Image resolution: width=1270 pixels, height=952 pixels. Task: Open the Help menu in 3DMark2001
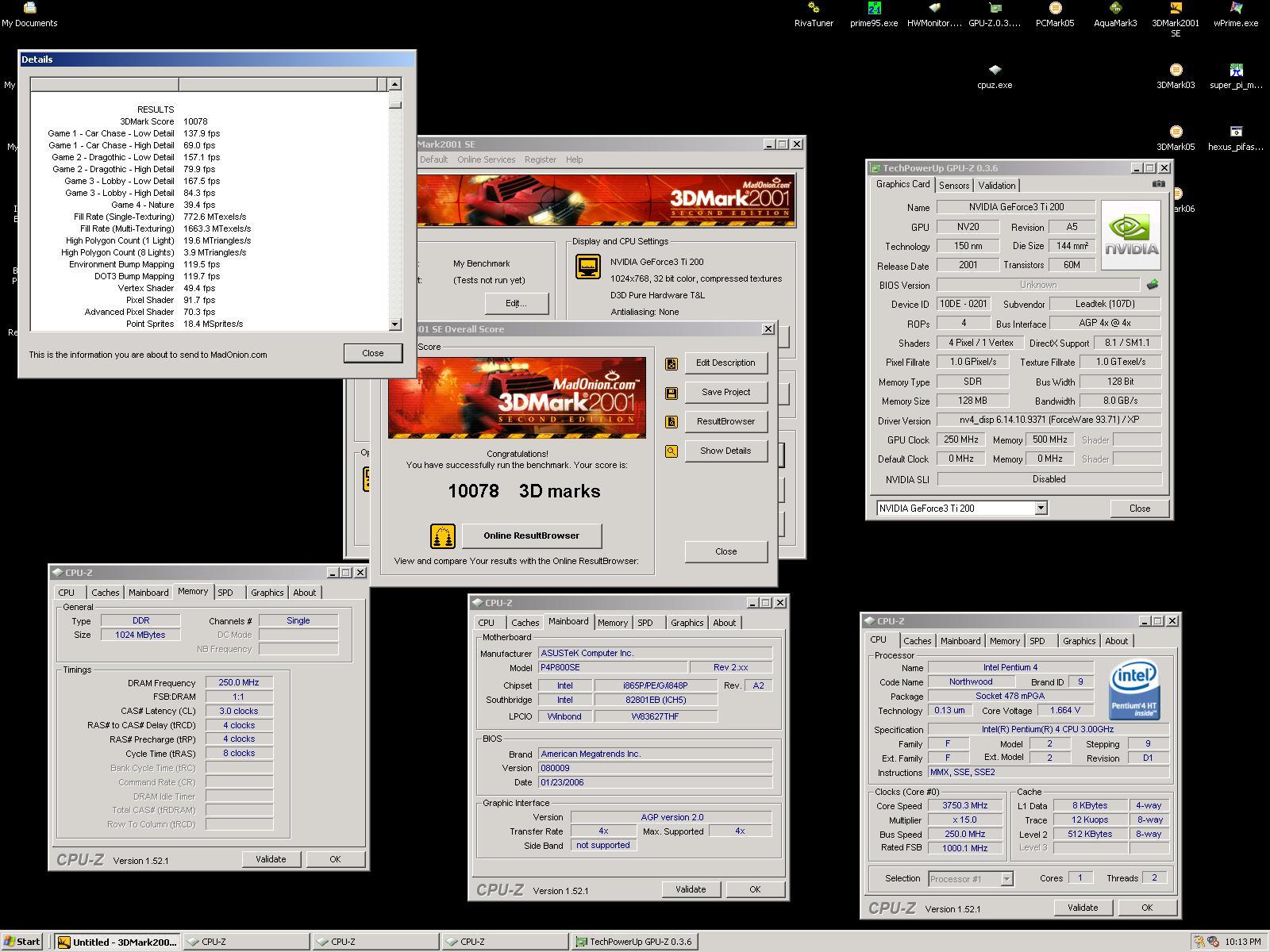pyautogui.click(x=574, y=159)
